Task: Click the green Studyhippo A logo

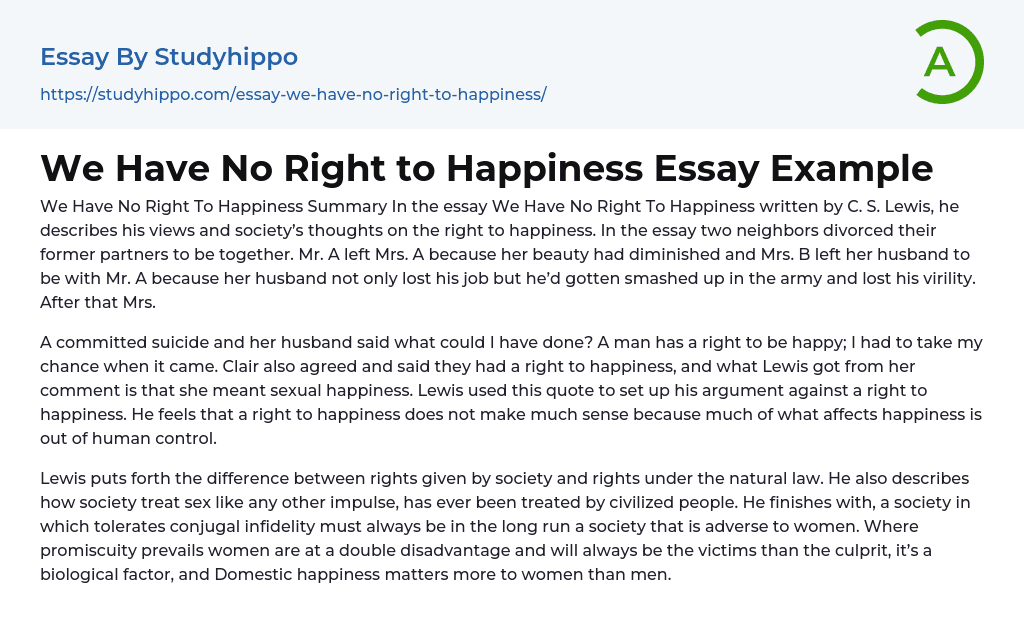Action: (x=948, y=62)
